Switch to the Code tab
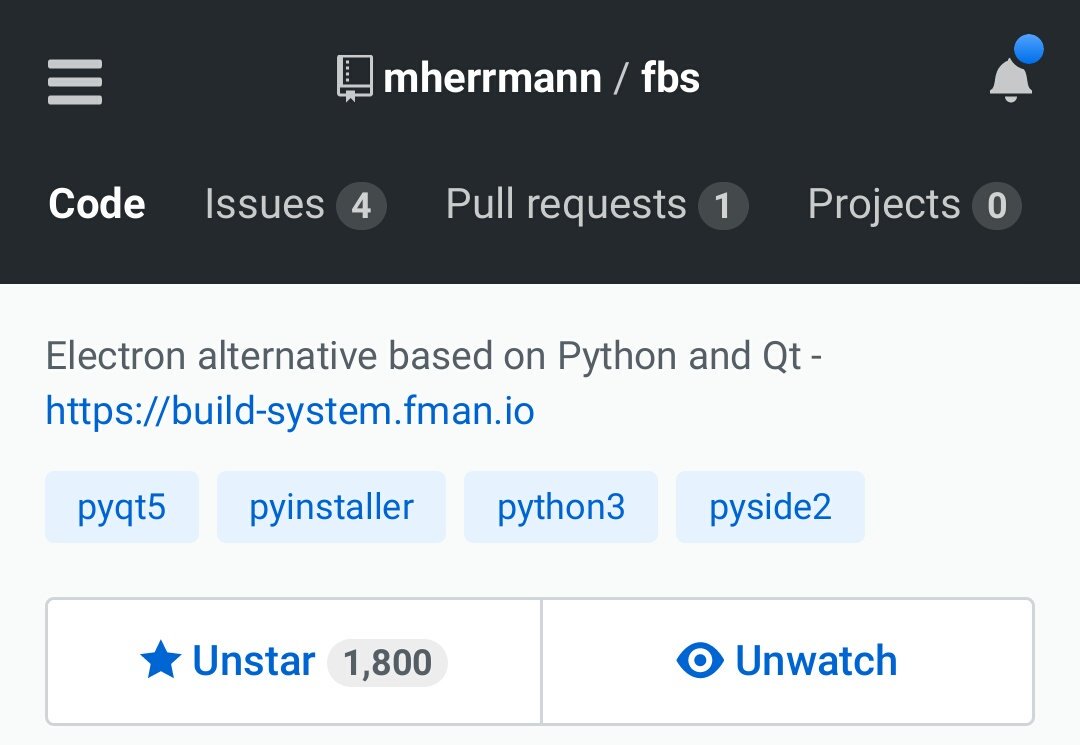The width and height of the screenshot is (1080, 745). pos(97,204)
